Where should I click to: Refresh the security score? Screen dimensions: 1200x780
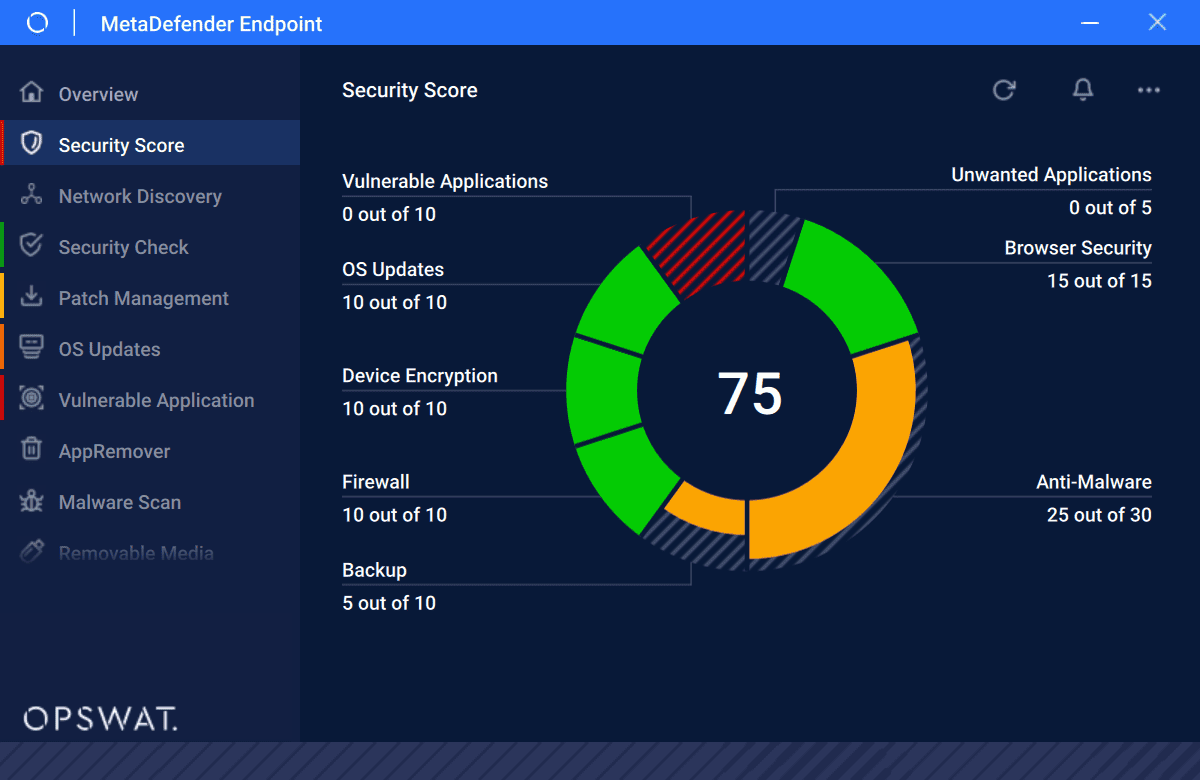point(1004,90)
